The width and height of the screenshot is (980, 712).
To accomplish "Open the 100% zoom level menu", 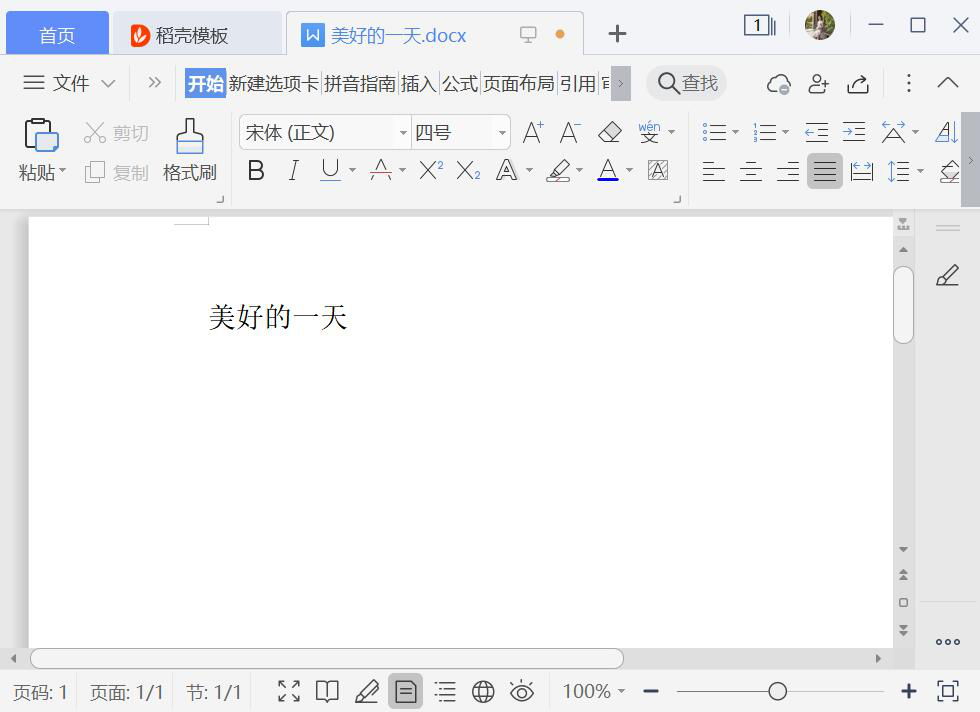I will click(593, 691).
